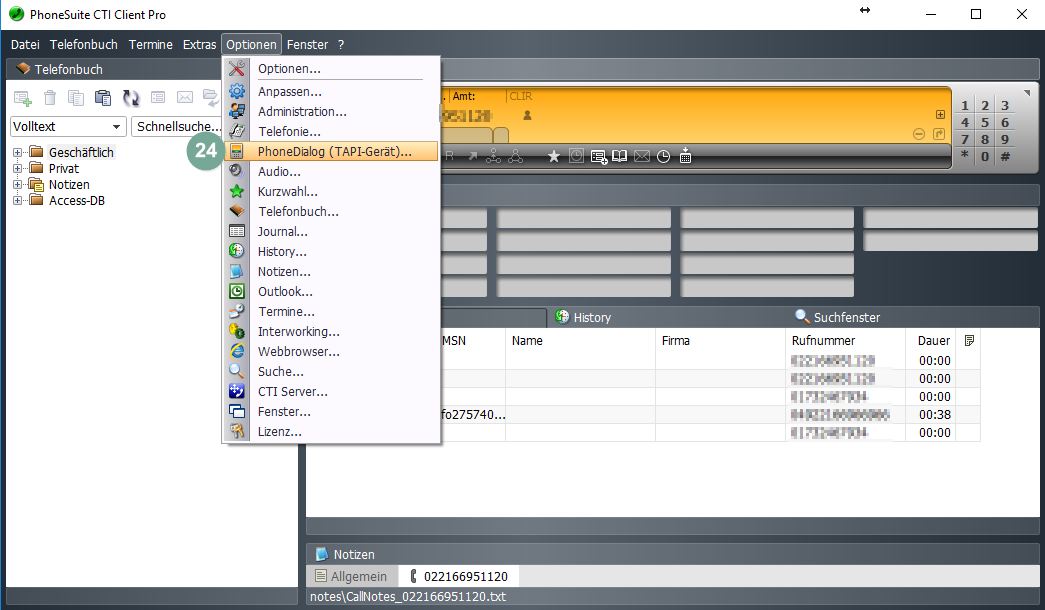Click the minus circle icon in call panel
The width and height of the screenshot is (1045, 610).
tap(919, 134)
